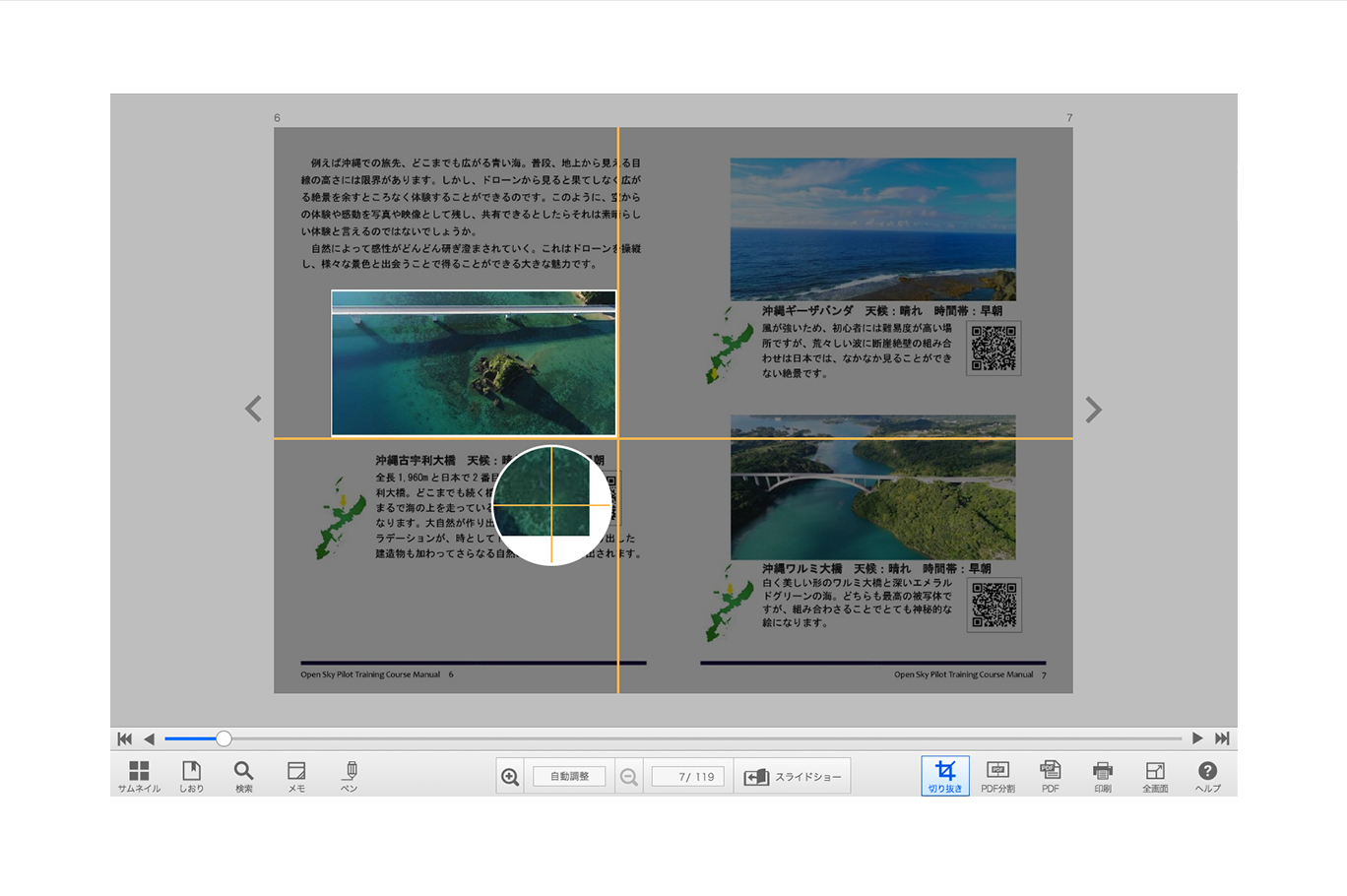Go to next spread with right chevron
This screenshot has height=896, width=1347.
pyautogui.click(x=1093, y=410)
